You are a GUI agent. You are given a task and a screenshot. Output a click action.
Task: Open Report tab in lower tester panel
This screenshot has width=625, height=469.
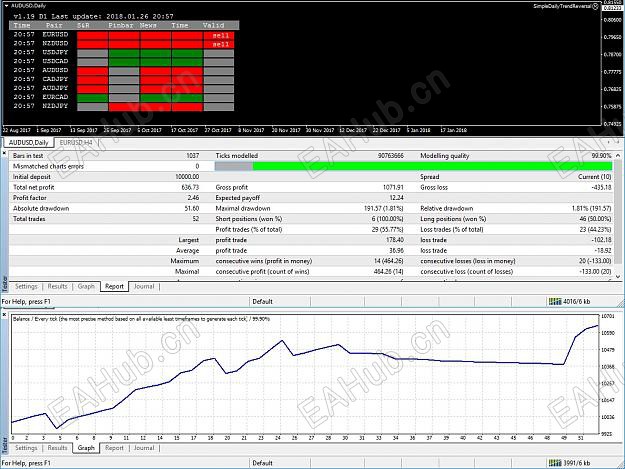coord(114,448)
